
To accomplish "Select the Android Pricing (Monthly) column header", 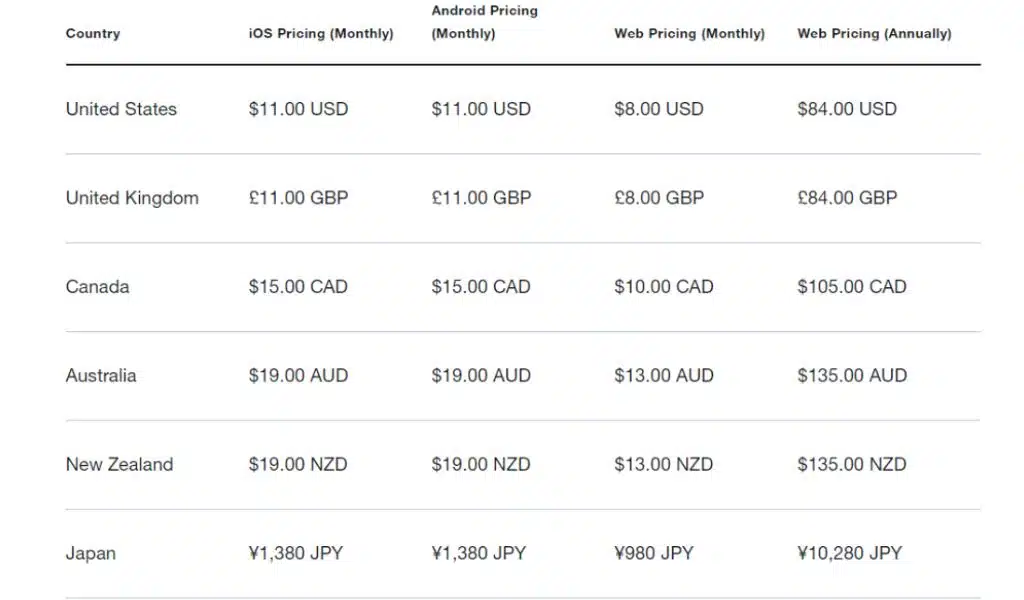I will click(484, 22).
